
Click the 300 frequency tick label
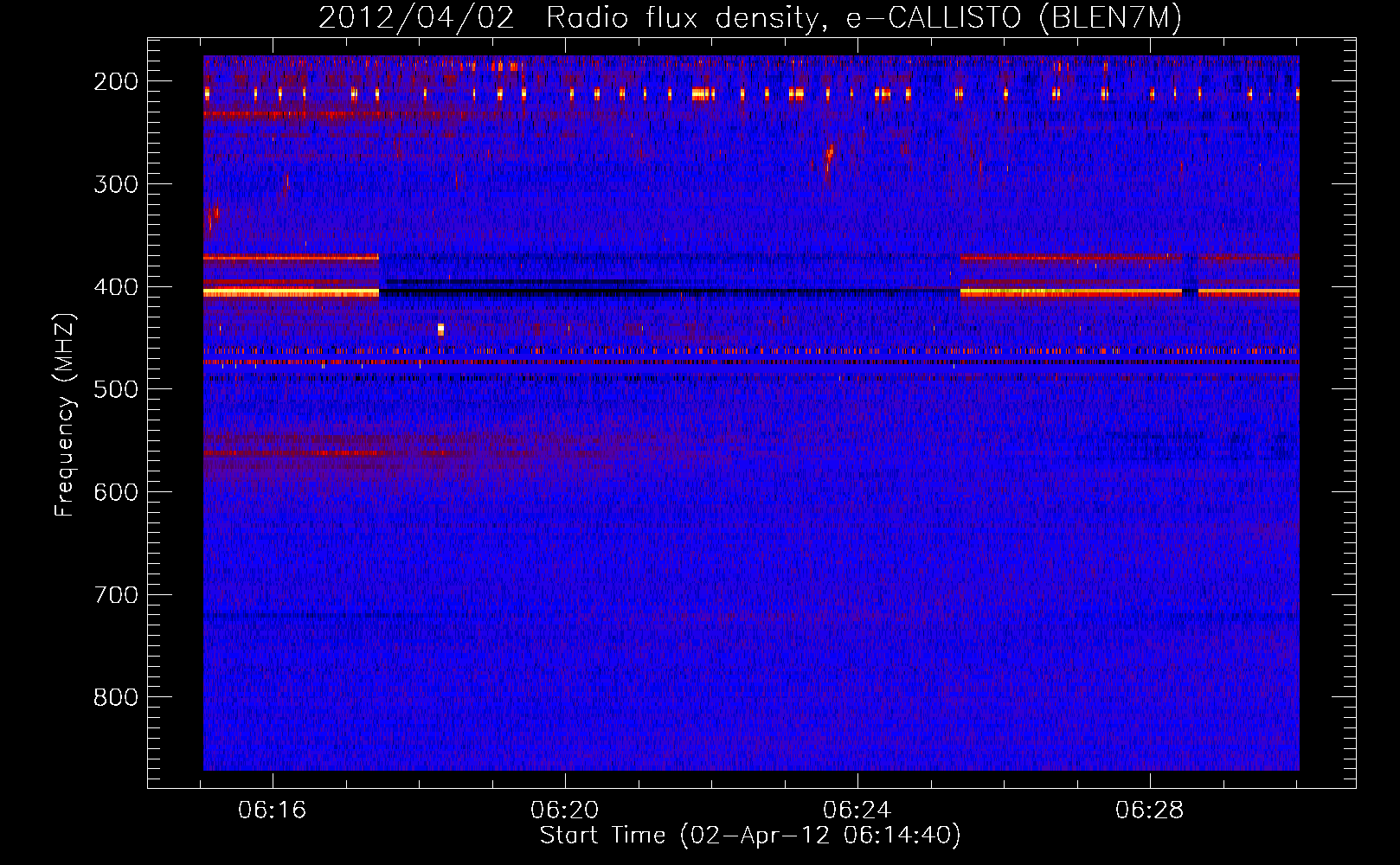pos(116,184)
